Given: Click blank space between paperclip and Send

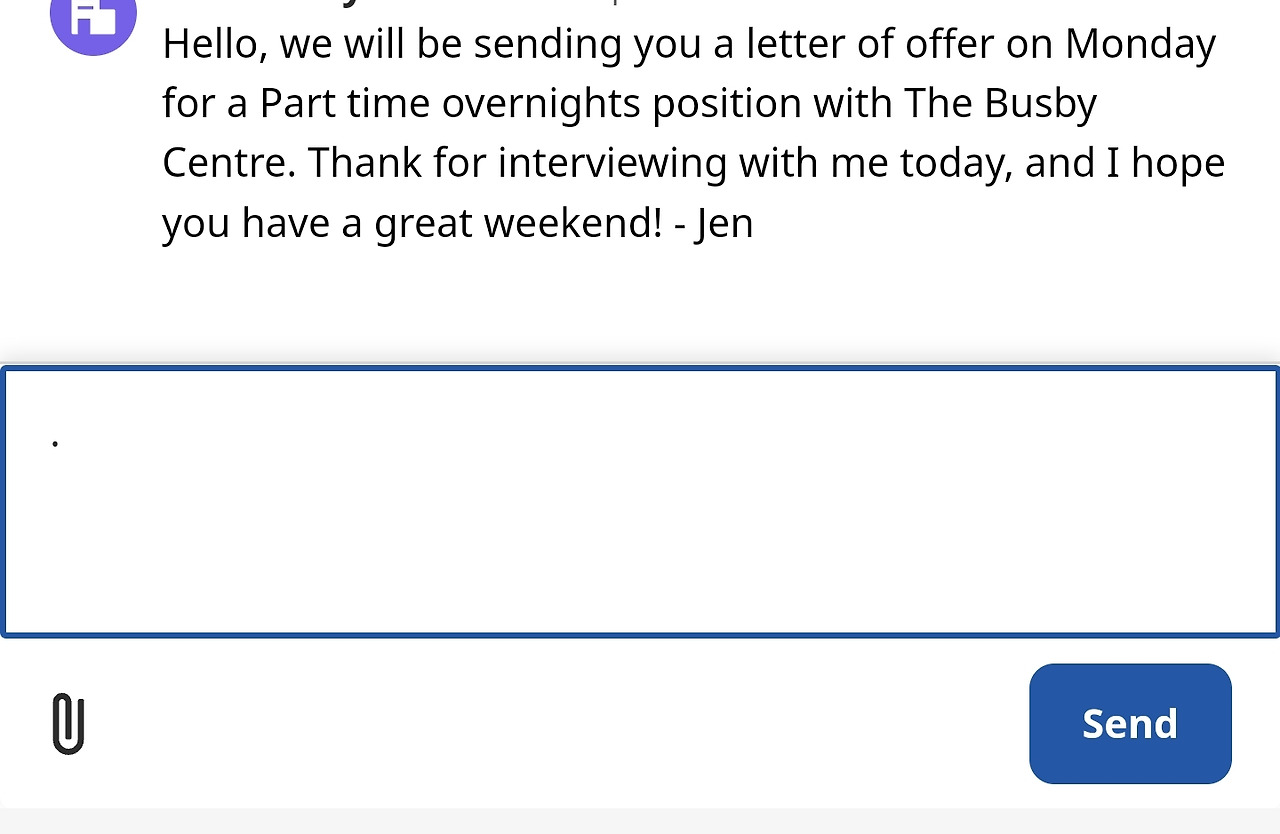Looking at the screenshot, I should pyautogui.click(x=550, y=723).
